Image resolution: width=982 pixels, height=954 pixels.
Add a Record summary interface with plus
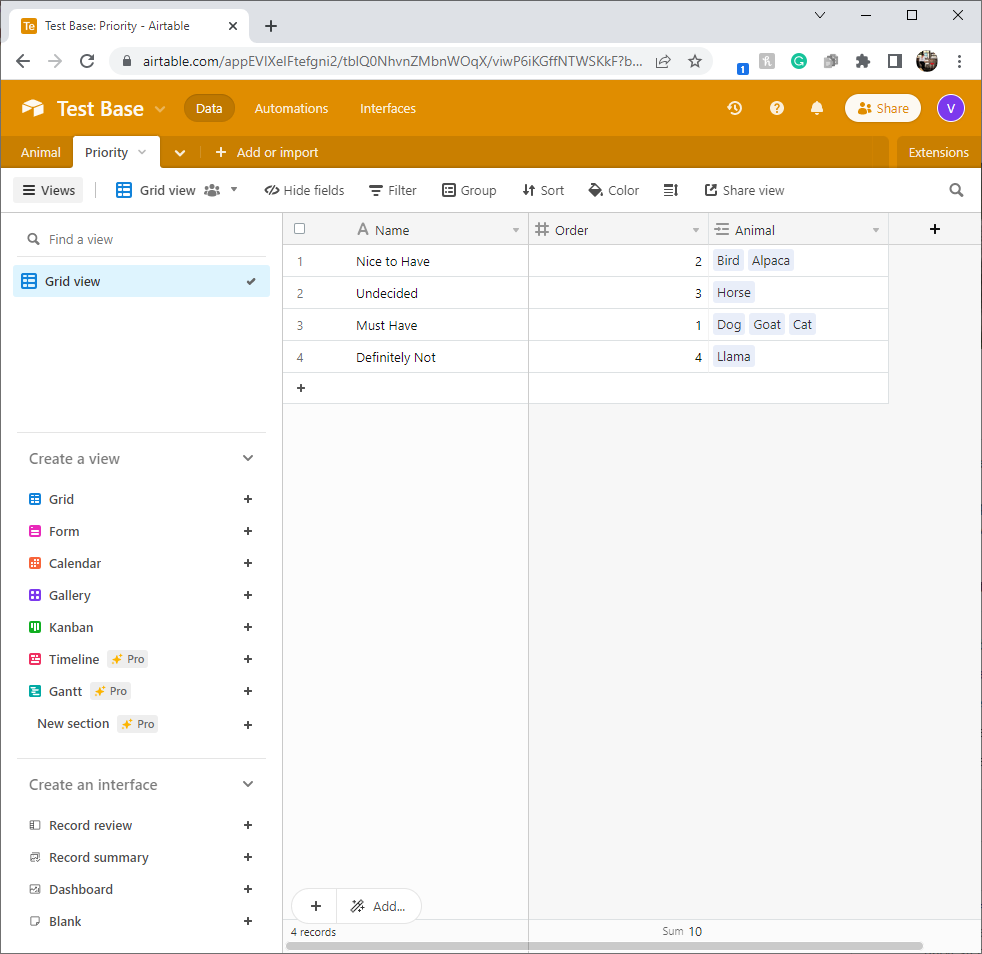coord(248,857)
